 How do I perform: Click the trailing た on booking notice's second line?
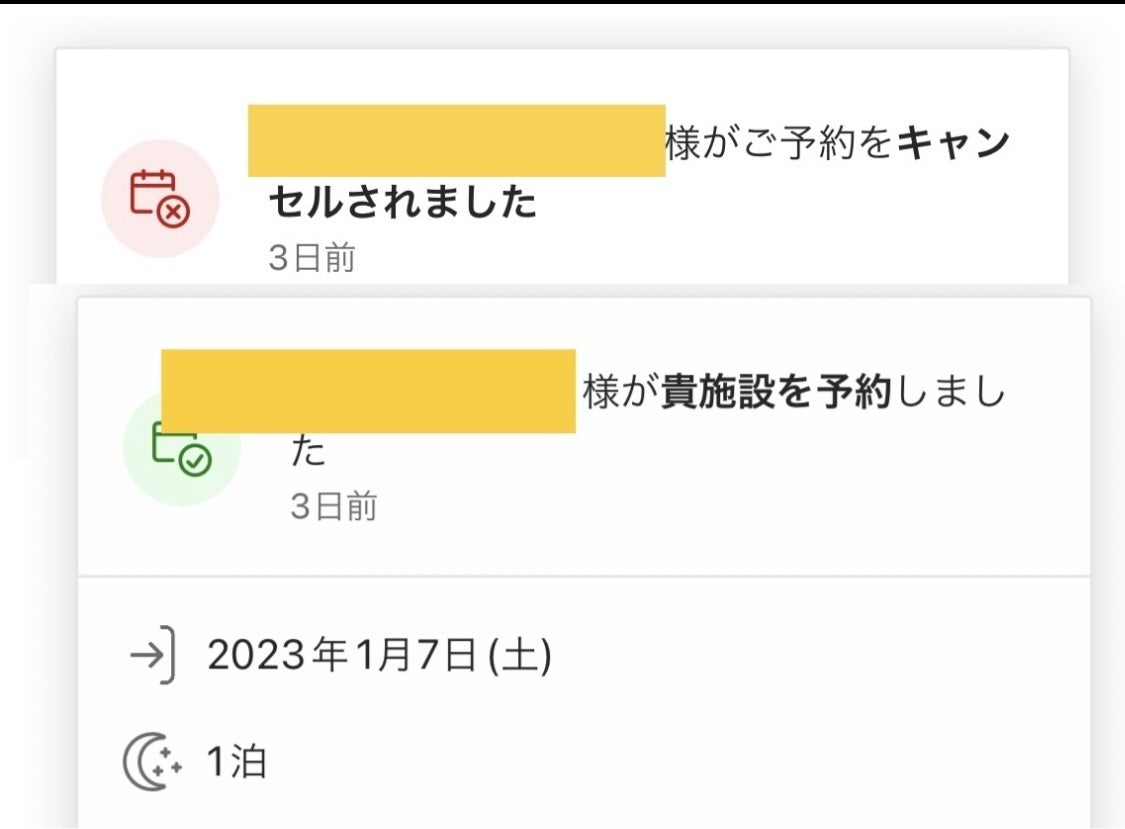(x=309, y=452)
